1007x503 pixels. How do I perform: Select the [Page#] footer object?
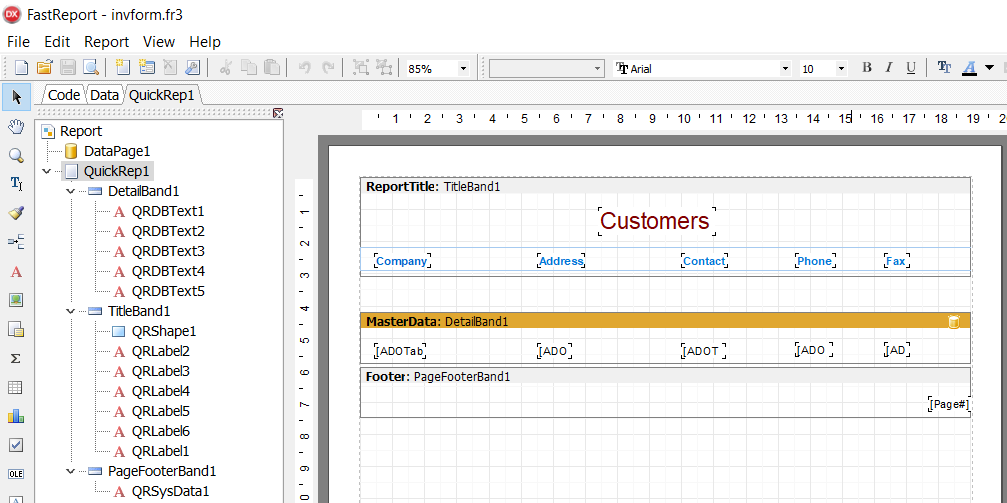point(949,405)
